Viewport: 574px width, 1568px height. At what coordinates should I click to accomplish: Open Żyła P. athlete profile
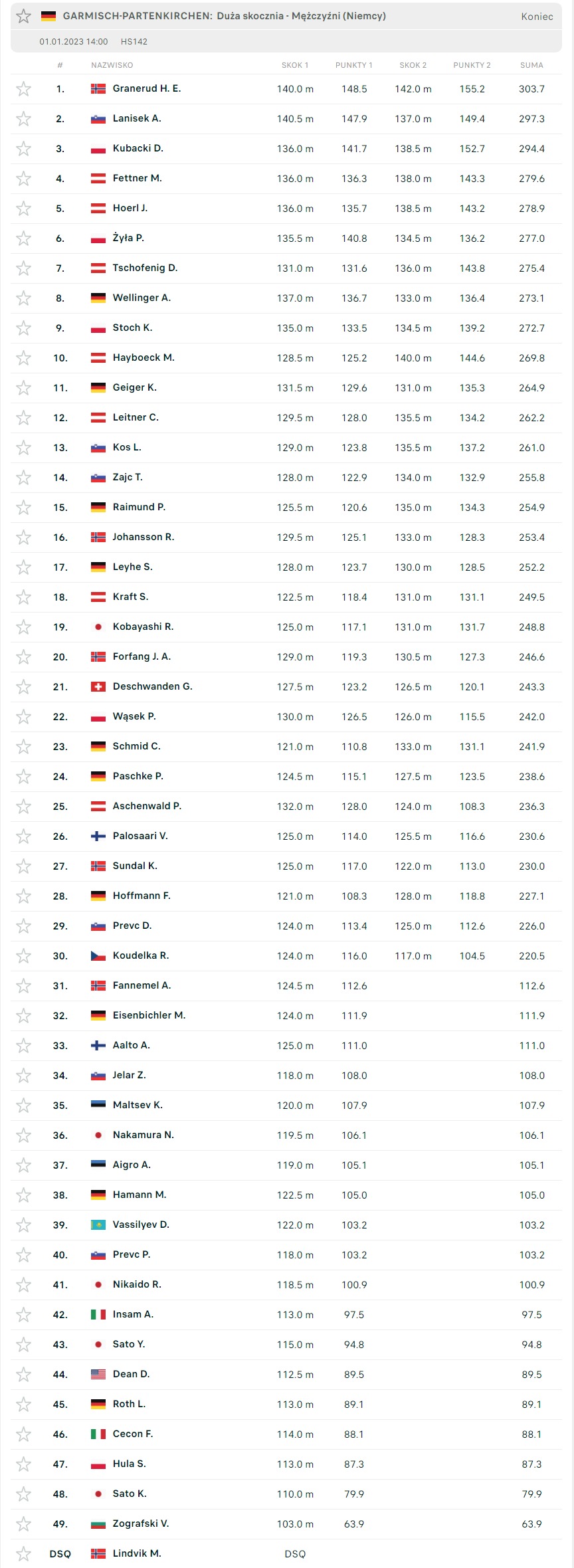coord(128,238)
